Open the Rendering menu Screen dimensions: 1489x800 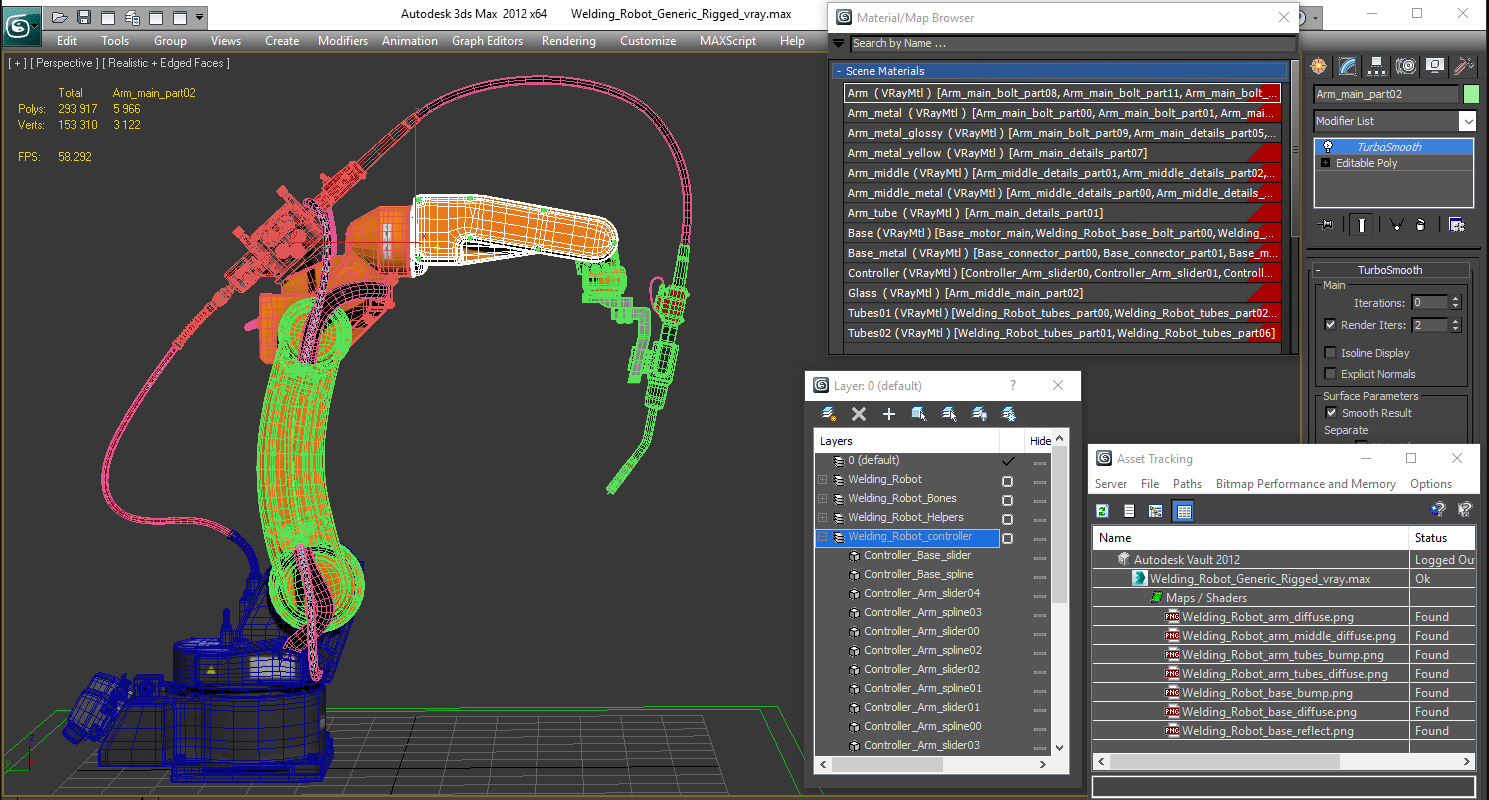coord(568,41)
